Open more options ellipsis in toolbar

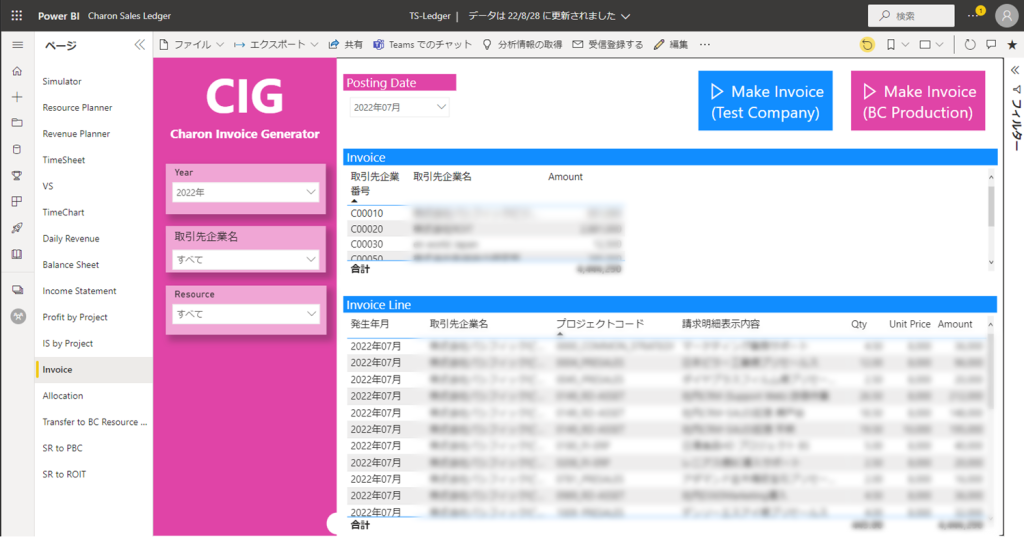705,44
